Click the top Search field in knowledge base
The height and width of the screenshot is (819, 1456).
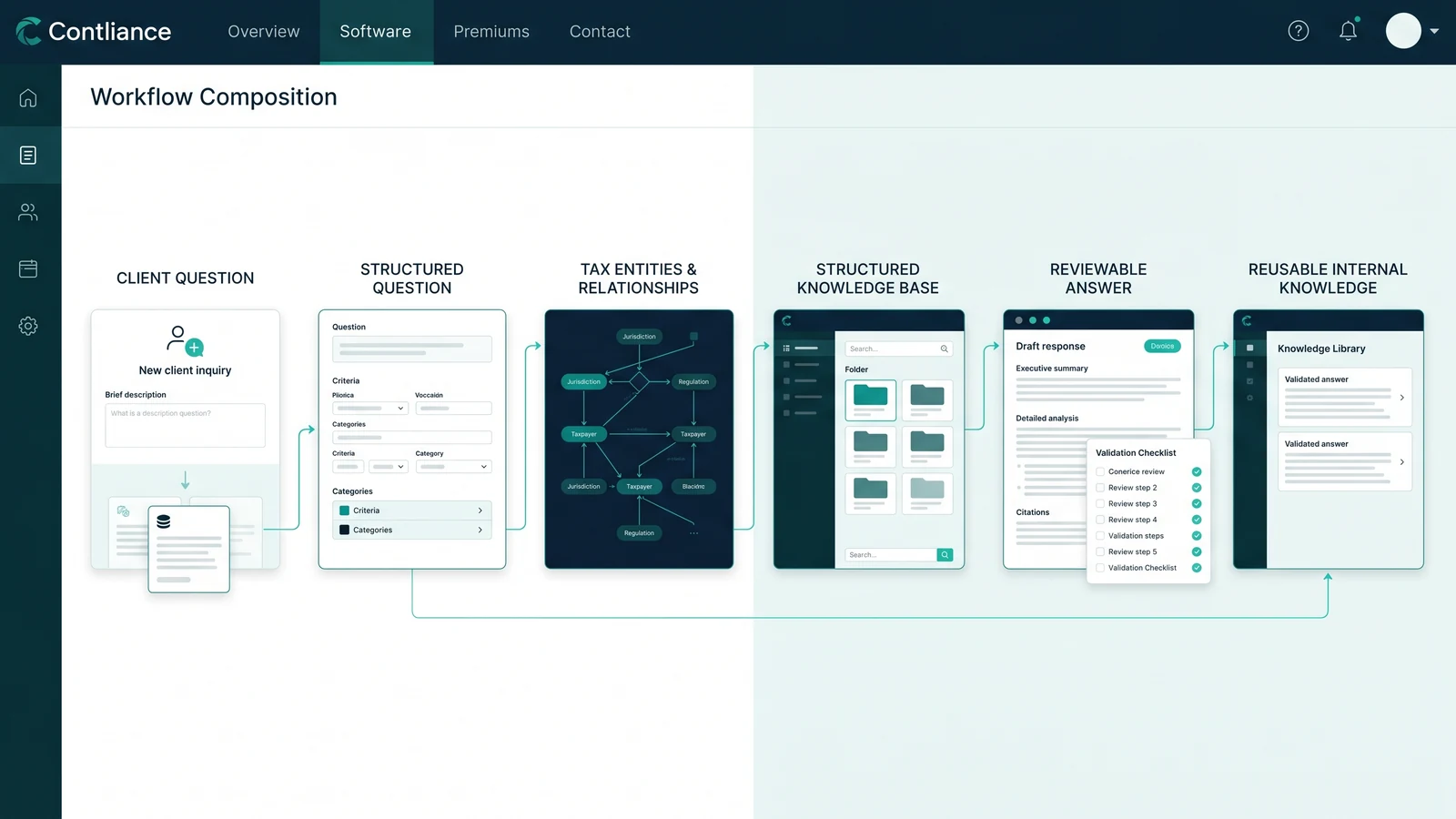click(x=899, y=349)
